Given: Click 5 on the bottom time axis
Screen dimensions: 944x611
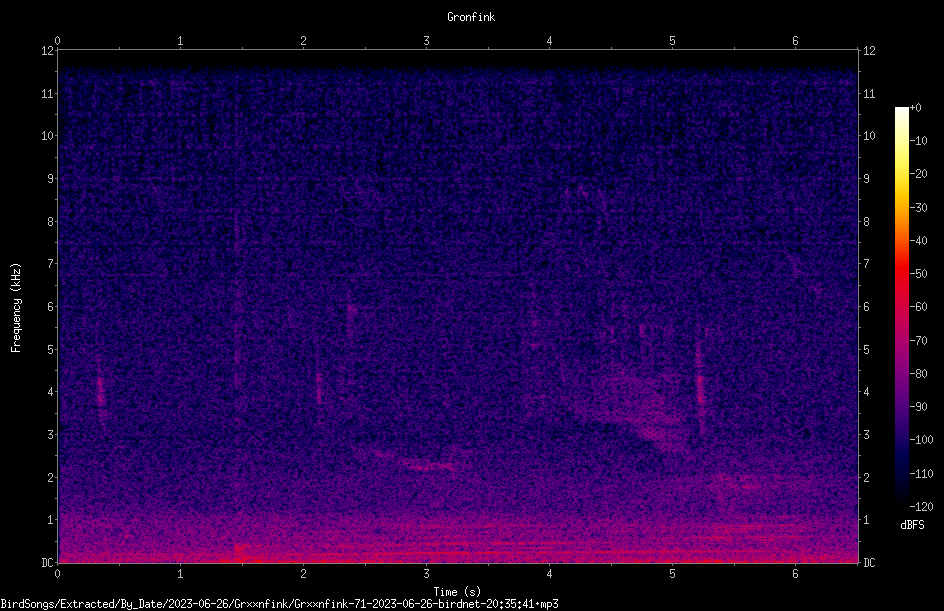Looking at the screenshot, I should coord(672,574).
